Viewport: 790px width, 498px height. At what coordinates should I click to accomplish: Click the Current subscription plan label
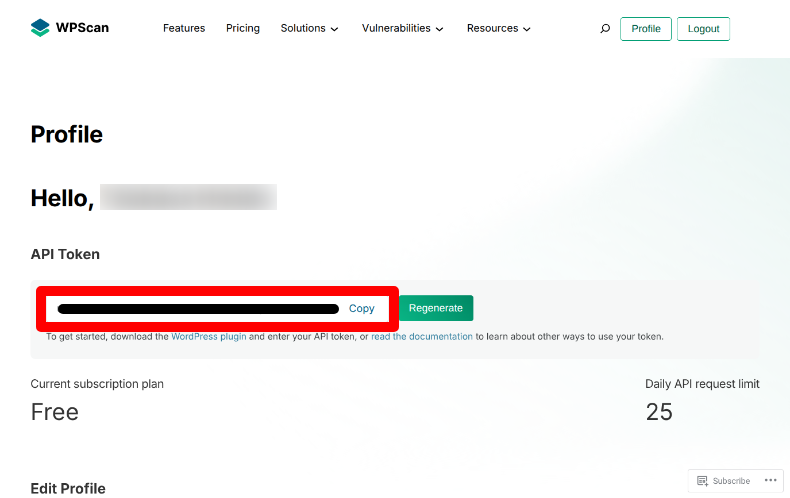pos(97,384)
